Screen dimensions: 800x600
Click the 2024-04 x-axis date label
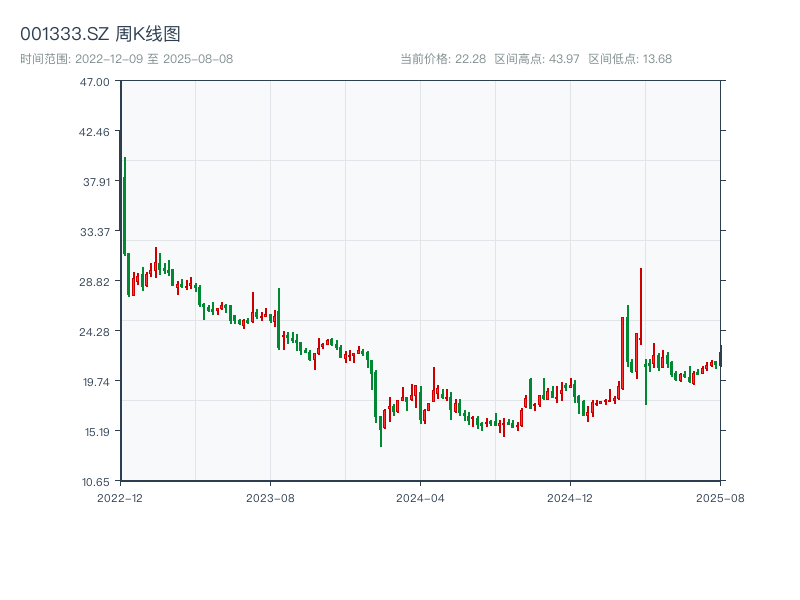click(x=420, y=497)
